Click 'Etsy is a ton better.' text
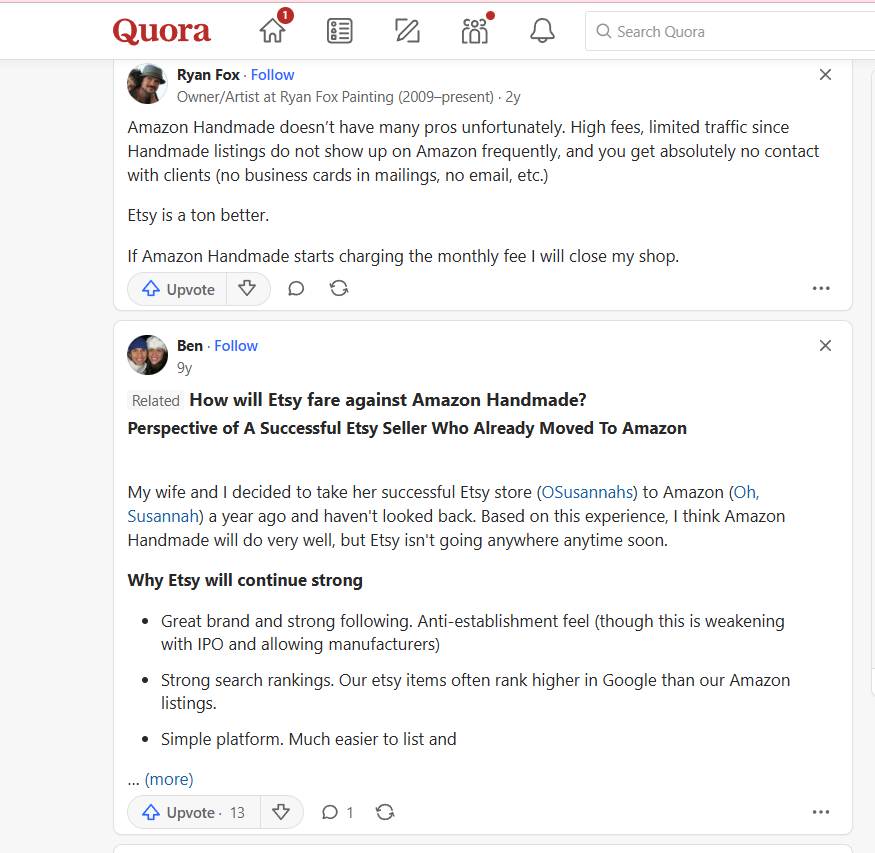The image size is (875, 853). tap(198, 215)
